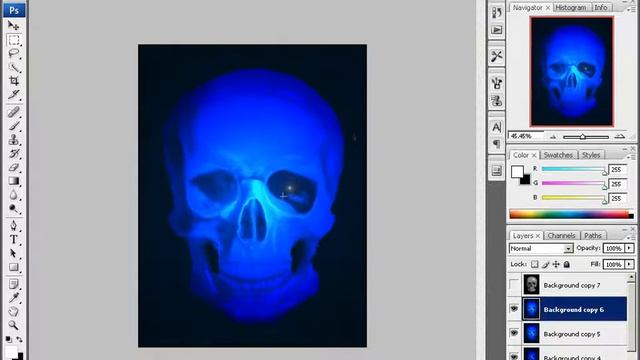This screenshot has height=360, width=640.
Task: Select the Rectangle shape tool
Action: coord(13,267)
